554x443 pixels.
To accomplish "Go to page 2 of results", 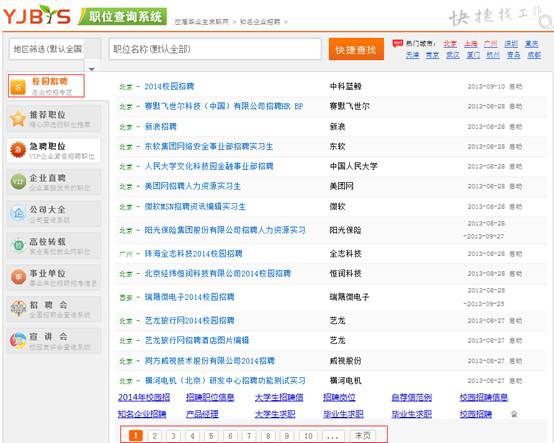I will tap(154, 436).
